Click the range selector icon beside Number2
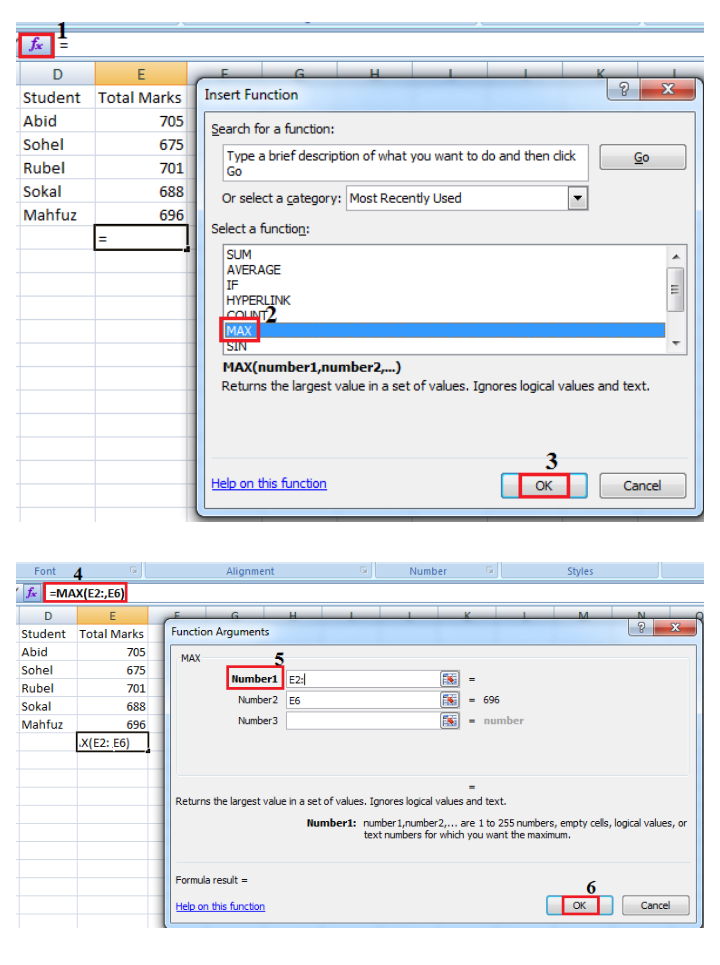 pos(450,700)
